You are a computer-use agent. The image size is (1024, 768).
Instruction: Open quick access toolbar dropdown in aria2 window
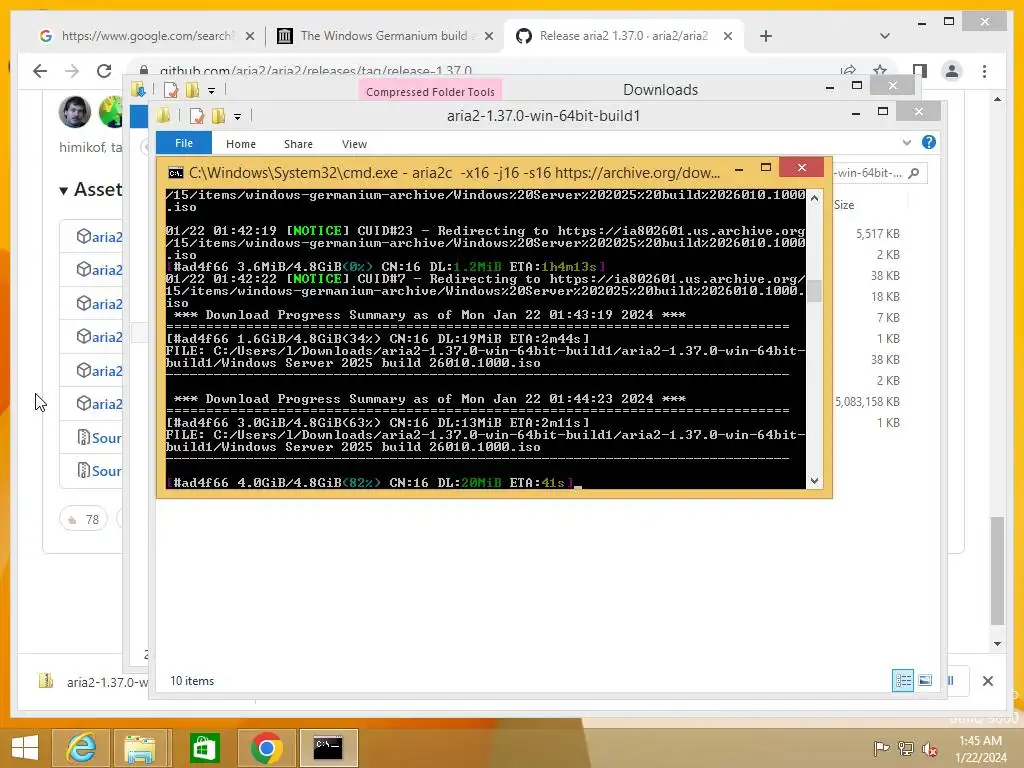pos(238,116)
